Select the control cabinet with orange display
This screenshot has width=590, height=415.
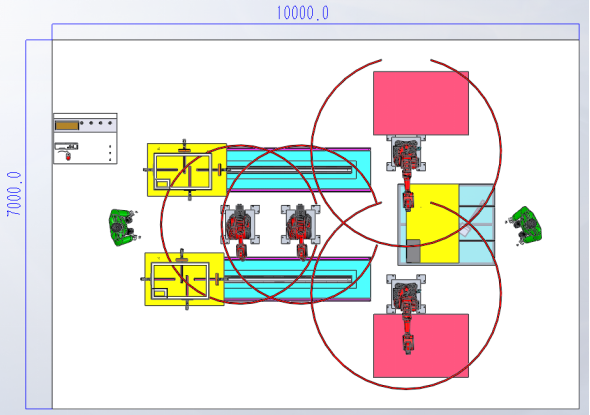(85, 138)
